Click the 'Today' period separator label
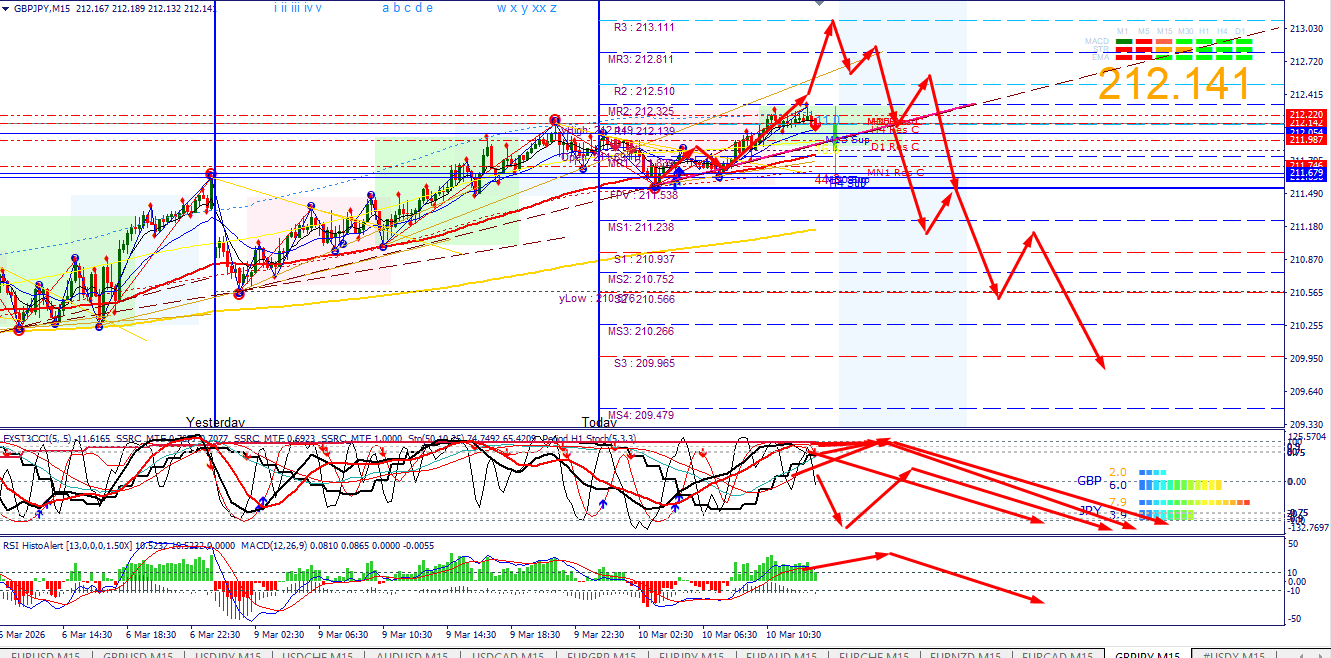Image resolution: width=1331 pixels, height=658 pixels. point(599,422)
